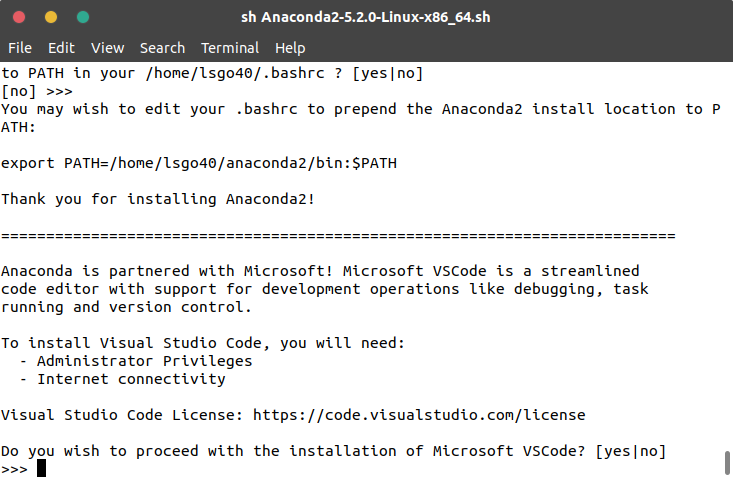Click the green maximize window button
The width and height of the screenshot is (733, 478).
83,17
